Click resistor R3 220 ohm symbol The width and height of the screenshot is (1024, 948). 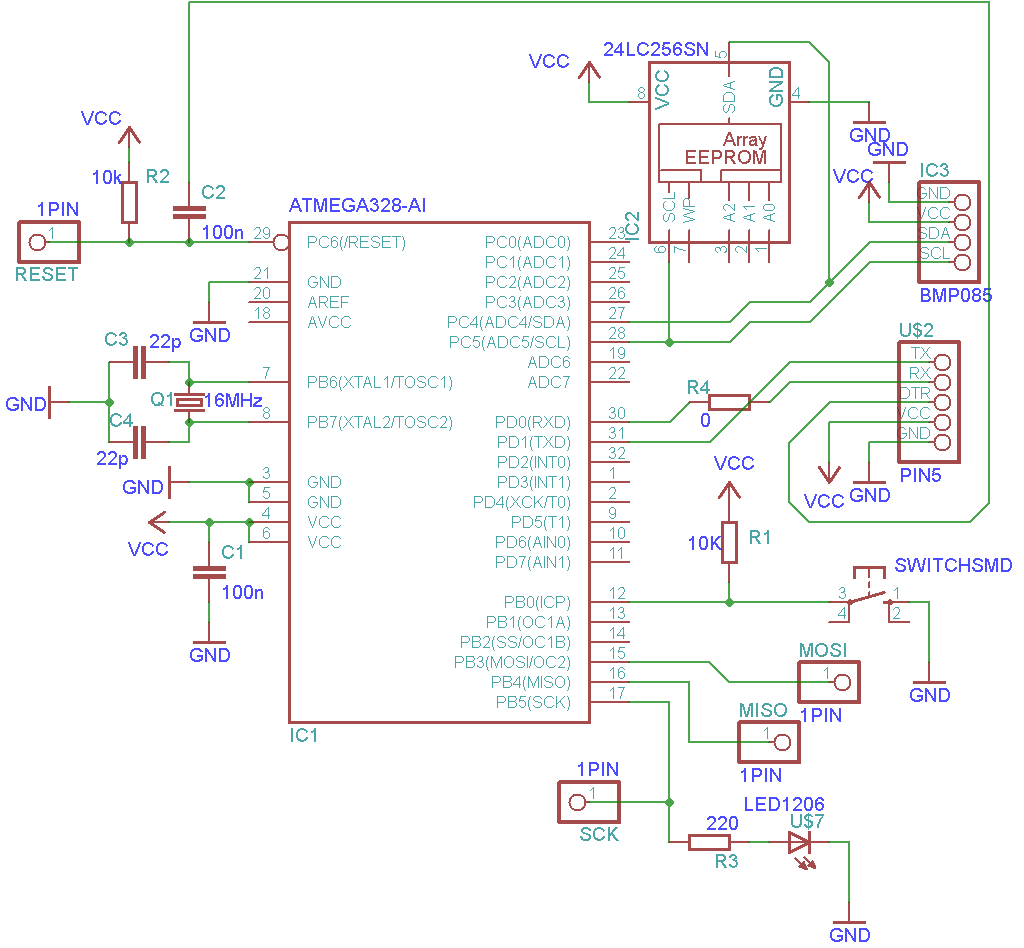[x=709, y=842]
